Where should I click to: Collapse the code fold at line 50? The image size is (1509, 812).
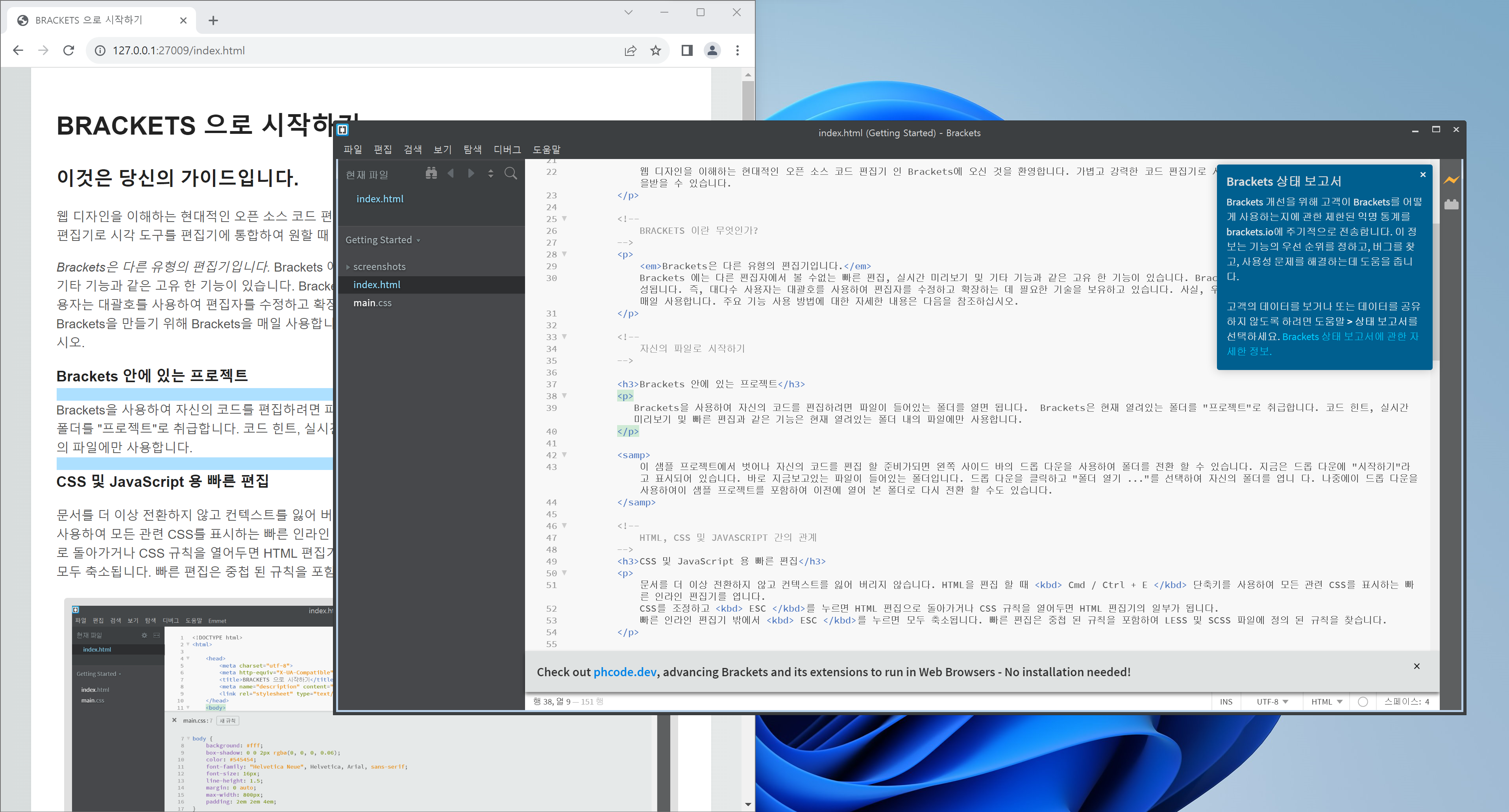pyautogui.click(x=565, y=573)
